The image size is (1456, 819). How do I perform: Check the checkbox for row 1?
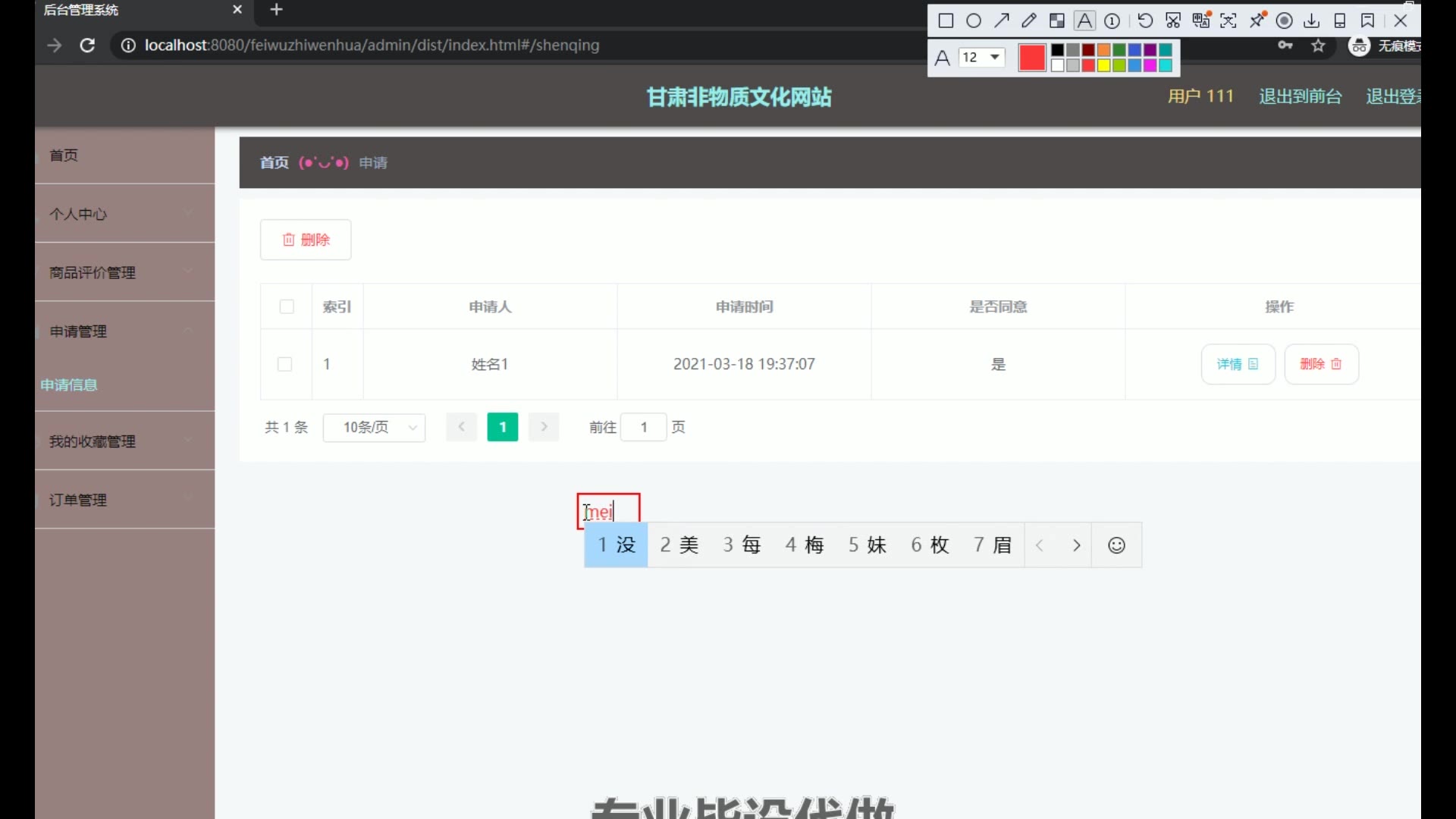285,364
